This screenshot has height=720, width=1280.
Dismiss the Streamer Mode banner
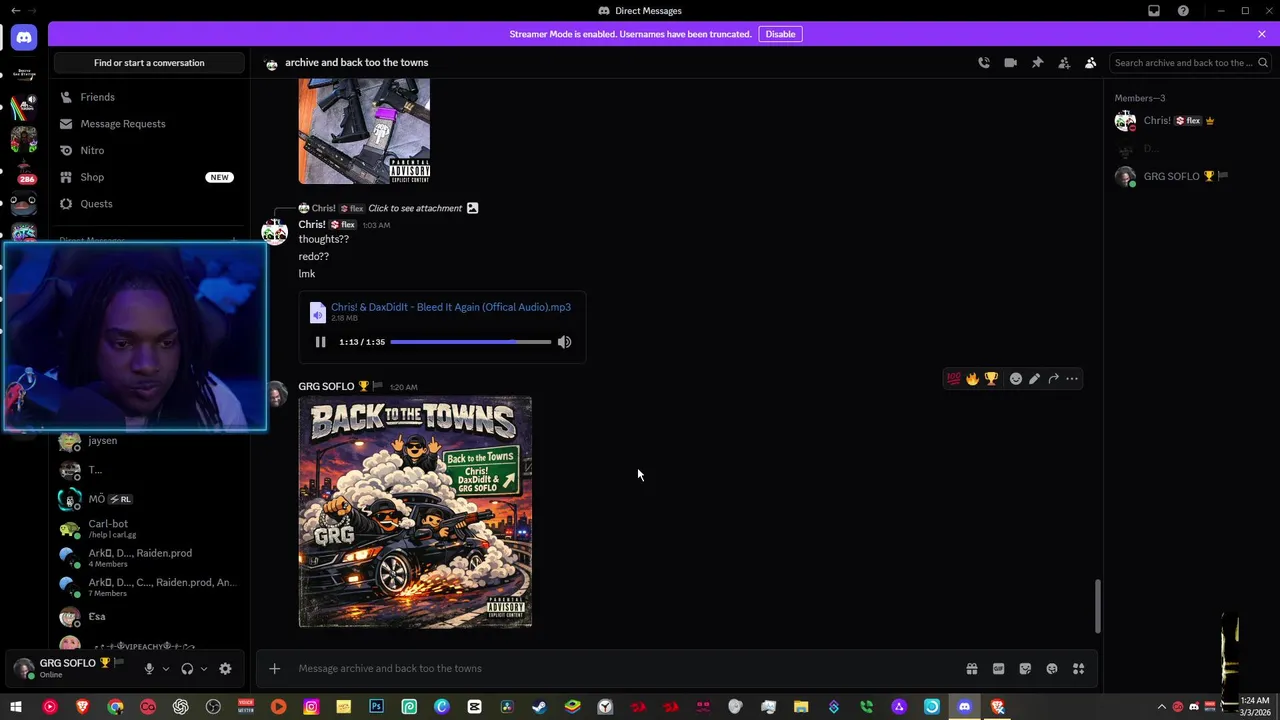(x=1262, y=34)
